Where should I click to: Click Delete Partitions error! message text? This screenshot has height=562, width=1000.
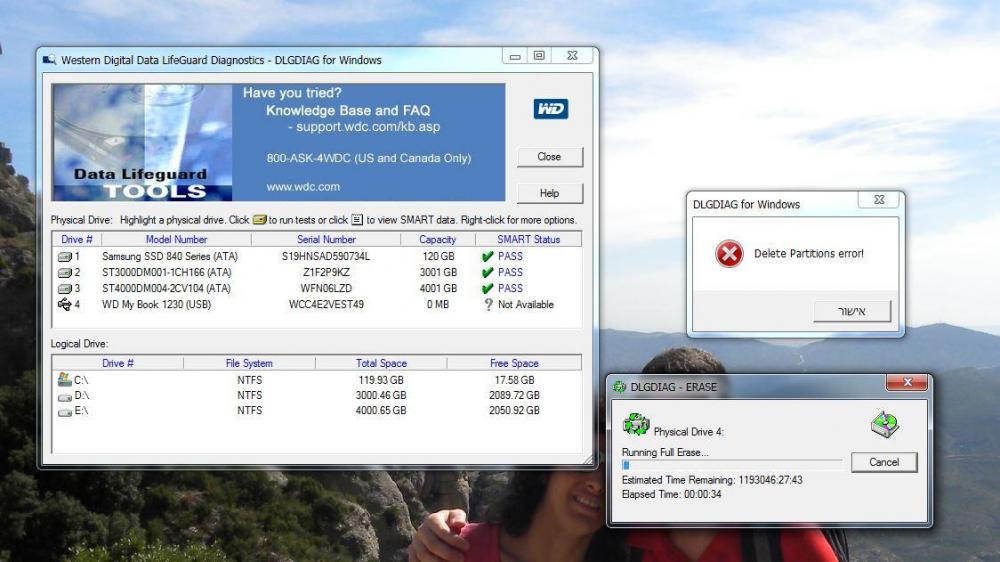tap(809, 254)
